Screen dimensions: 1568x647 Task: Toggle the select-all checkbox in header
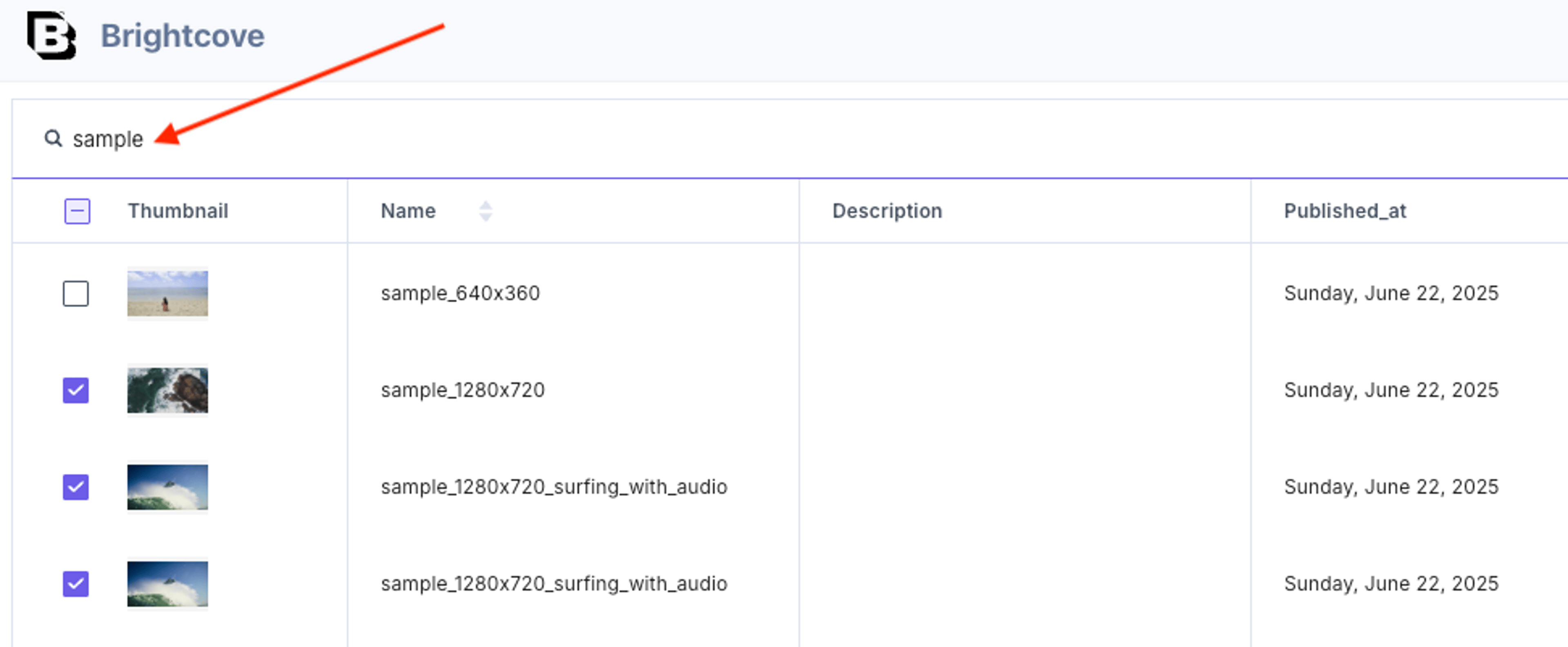[77, 211]
